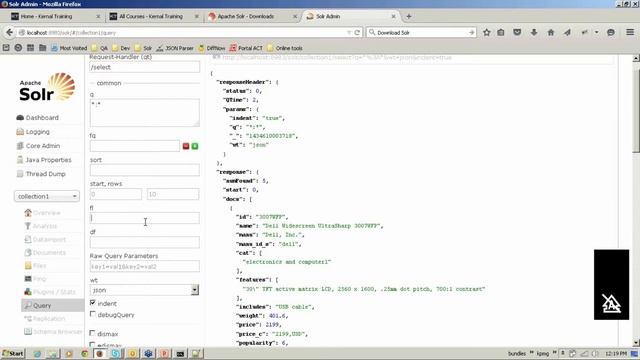This screenshot has width=640, height=360.
Task: Enable the dismax checkbox
Action: tap(93, 333)
